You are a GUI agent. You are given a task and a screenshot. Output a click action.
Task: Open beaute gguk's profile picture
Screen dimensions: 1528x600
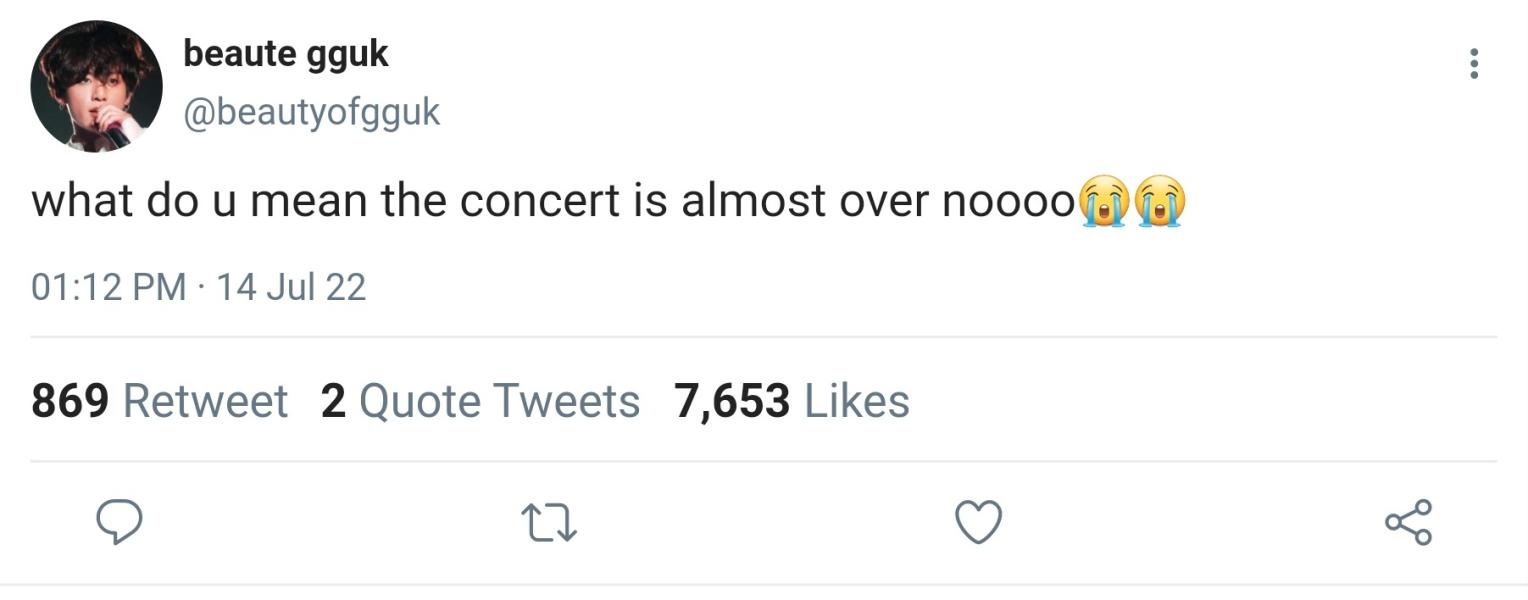(x=96, y=86)
